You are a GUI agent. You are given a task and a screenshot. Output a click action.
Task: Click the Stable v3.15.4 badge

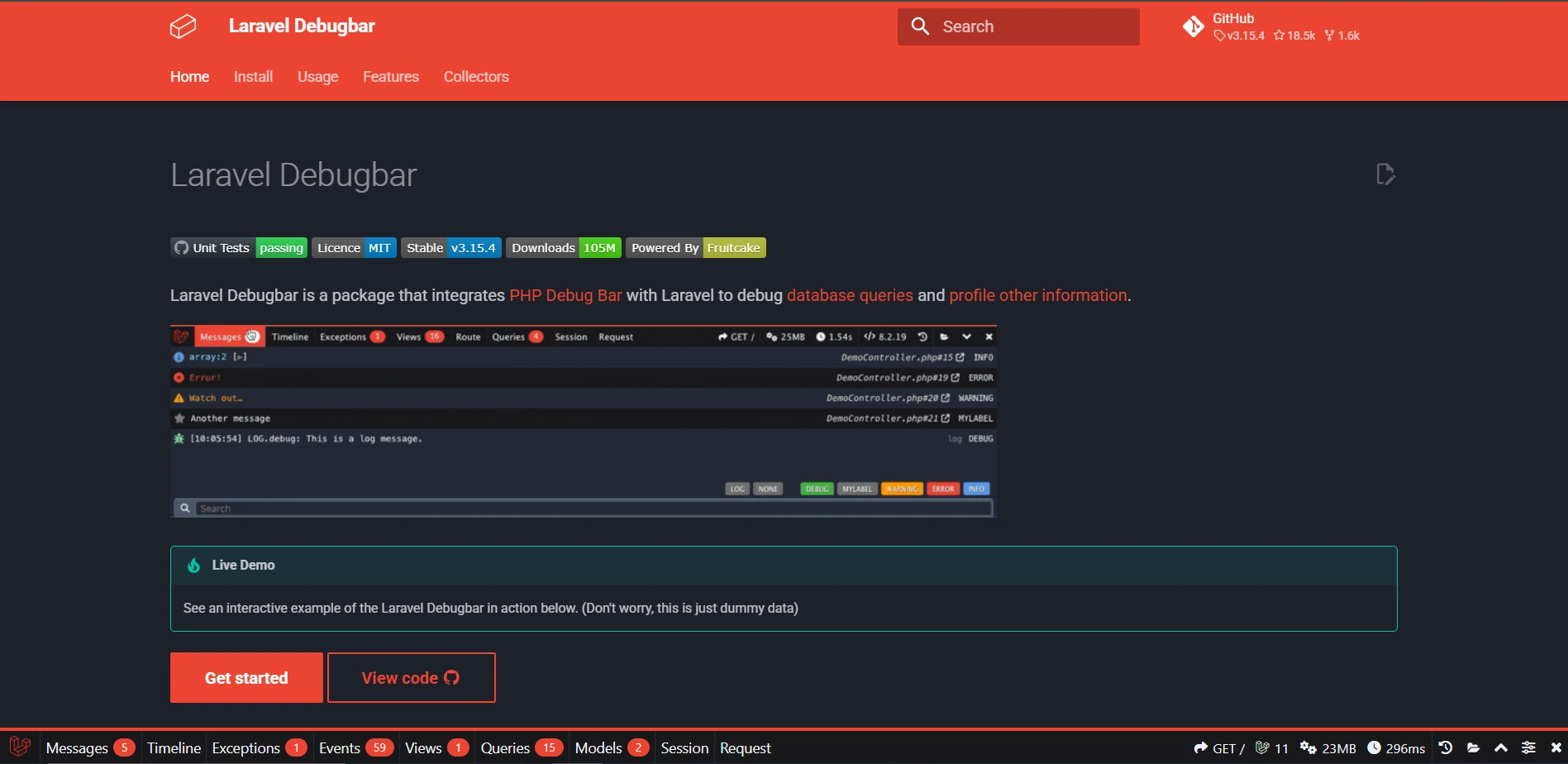451,248
